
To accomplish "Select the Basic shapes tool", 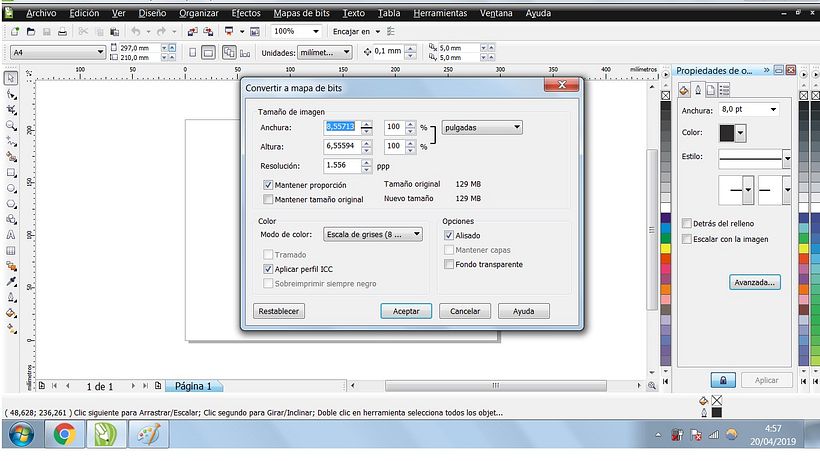I will [x=10, y=220].
